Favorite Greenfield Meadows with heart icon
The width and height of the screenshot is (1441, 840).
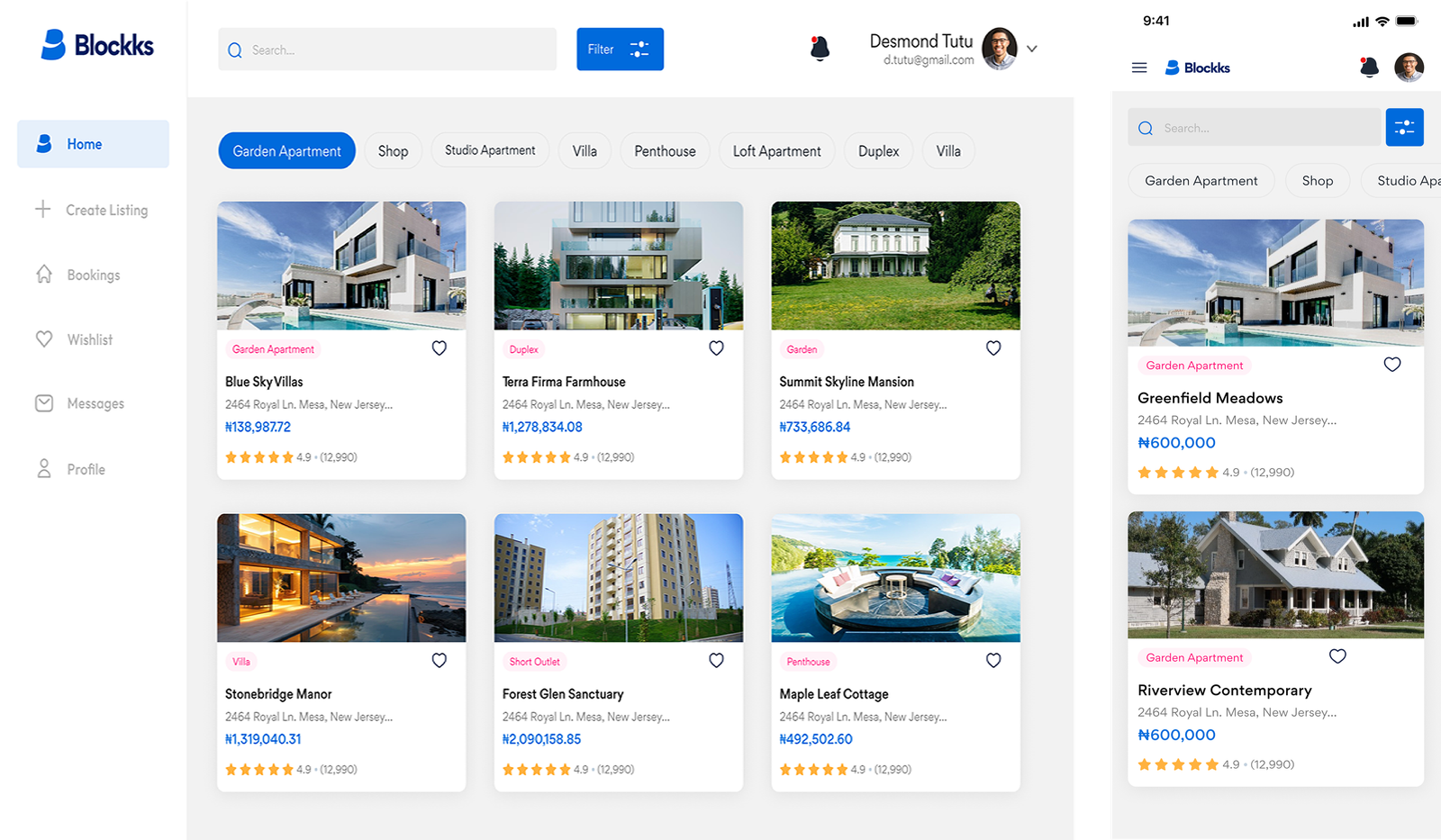tap(1392, 364)
